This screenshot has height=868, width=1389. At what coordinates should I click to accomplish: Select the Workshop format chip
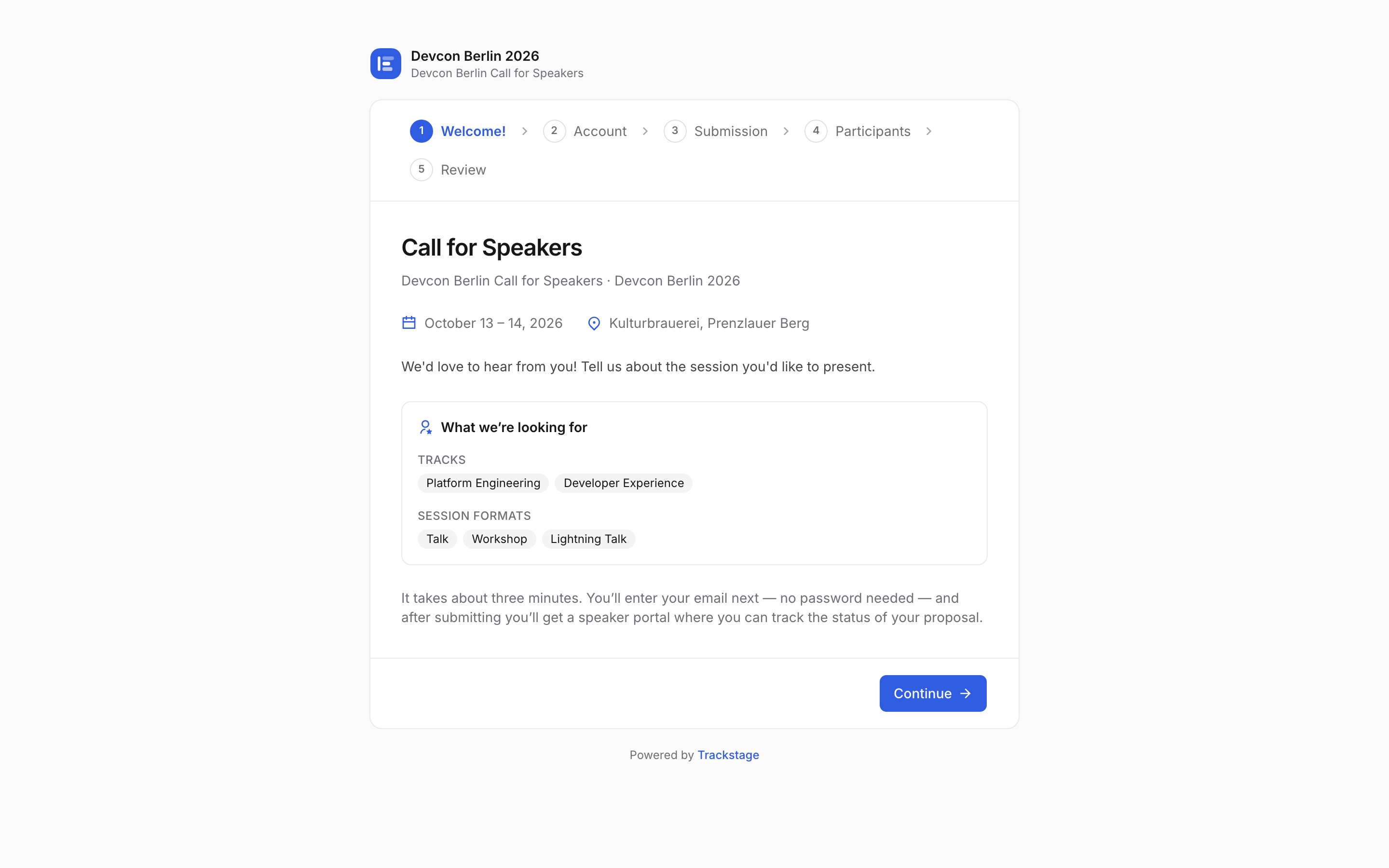(499, 539)
